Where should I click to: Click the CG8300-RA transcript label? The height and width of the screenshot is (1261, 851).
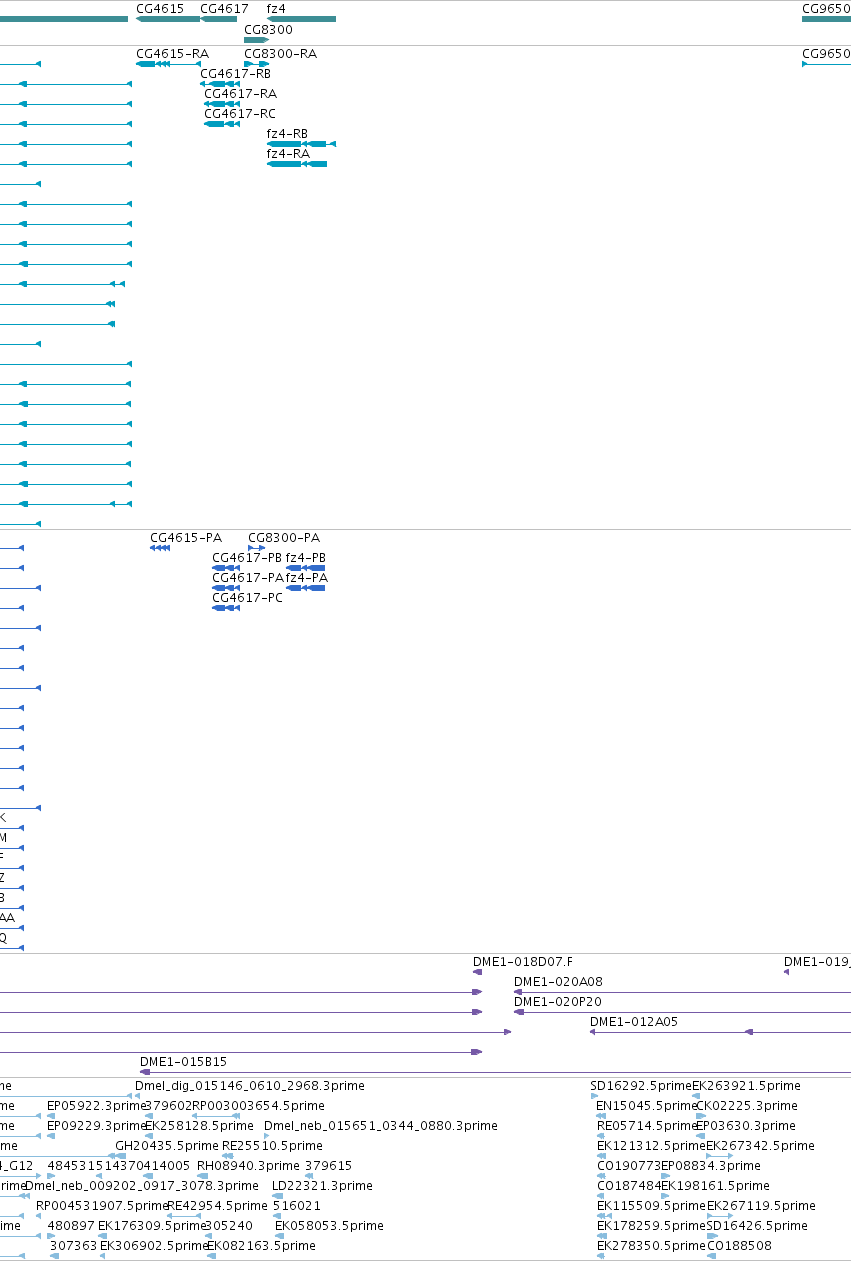point(280,54)
